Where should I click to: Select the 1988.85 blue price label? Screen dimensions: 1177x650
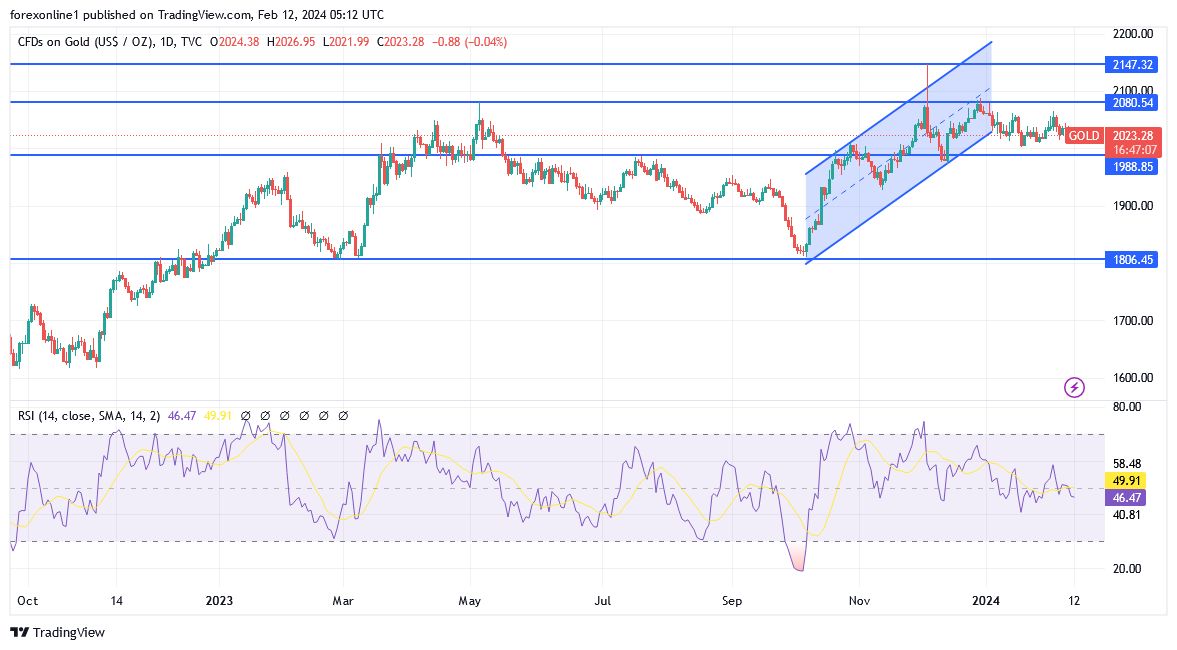(x=1131, y=167)
